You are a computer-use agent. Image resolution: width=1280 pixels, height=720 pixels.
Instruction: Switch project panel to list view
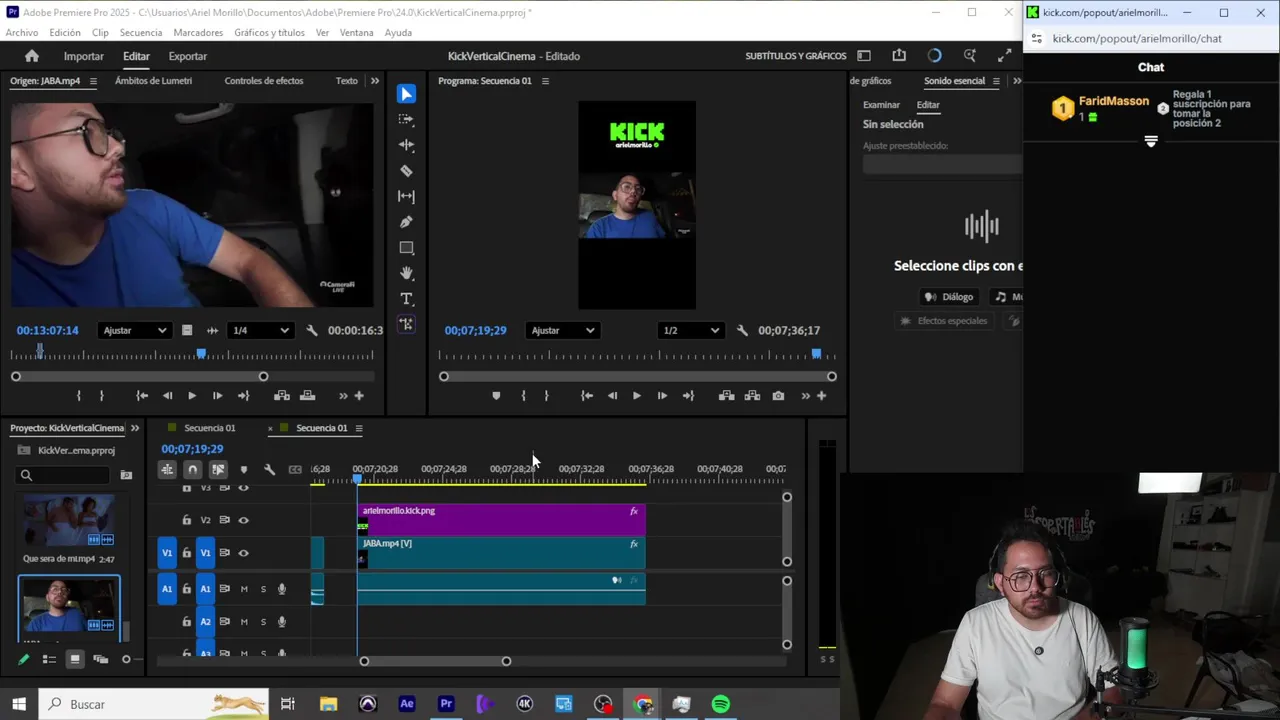(49, 659)
